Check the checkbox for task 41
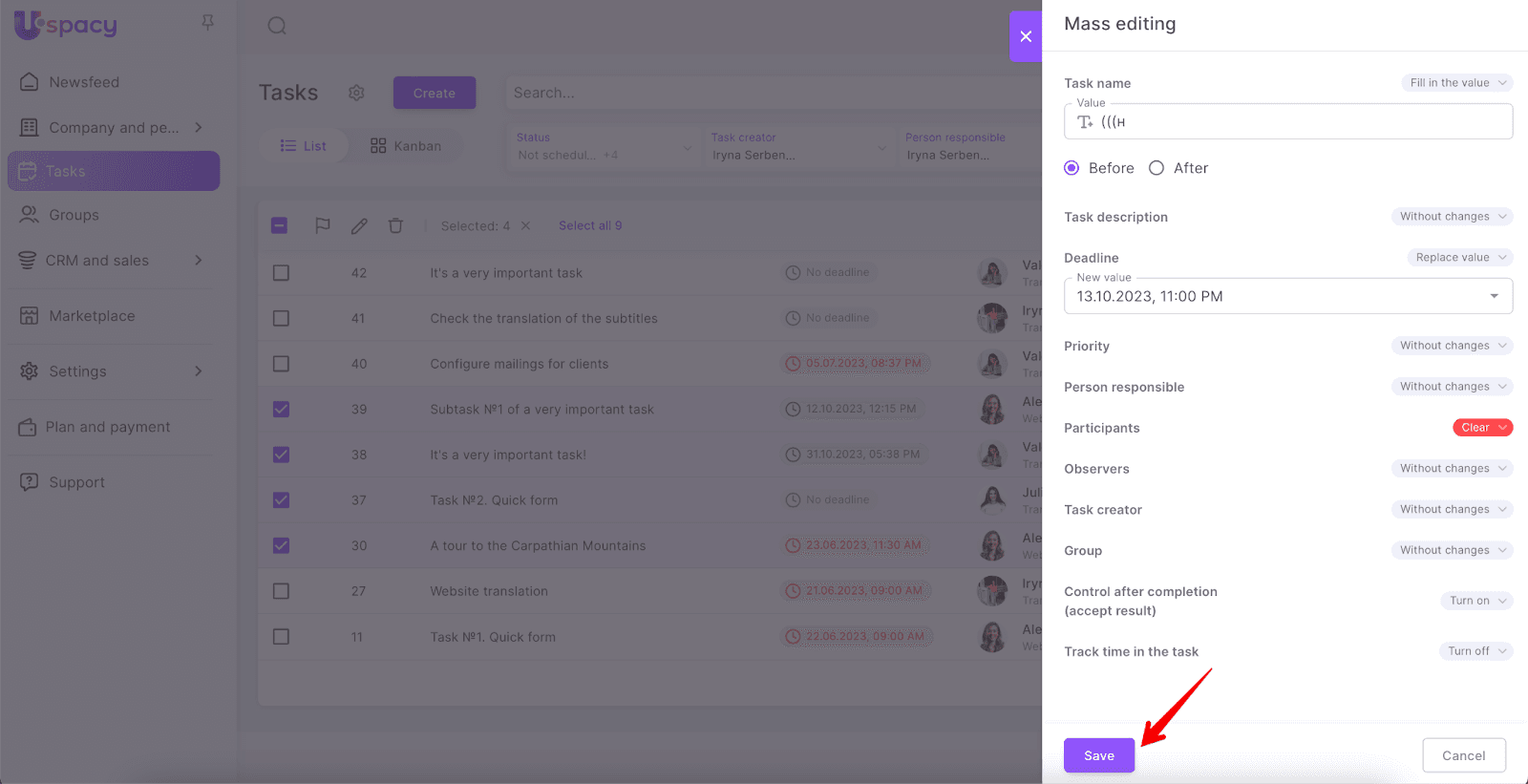The width and height of the screenshot is (1528, 784). point(281,318)
